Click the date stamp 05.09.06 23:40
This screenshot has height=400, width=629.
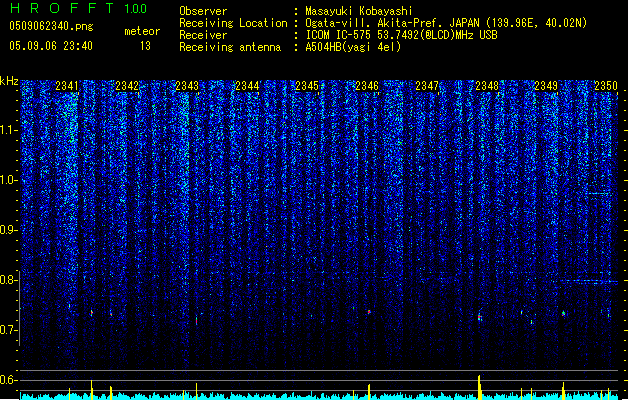[51, 46]
